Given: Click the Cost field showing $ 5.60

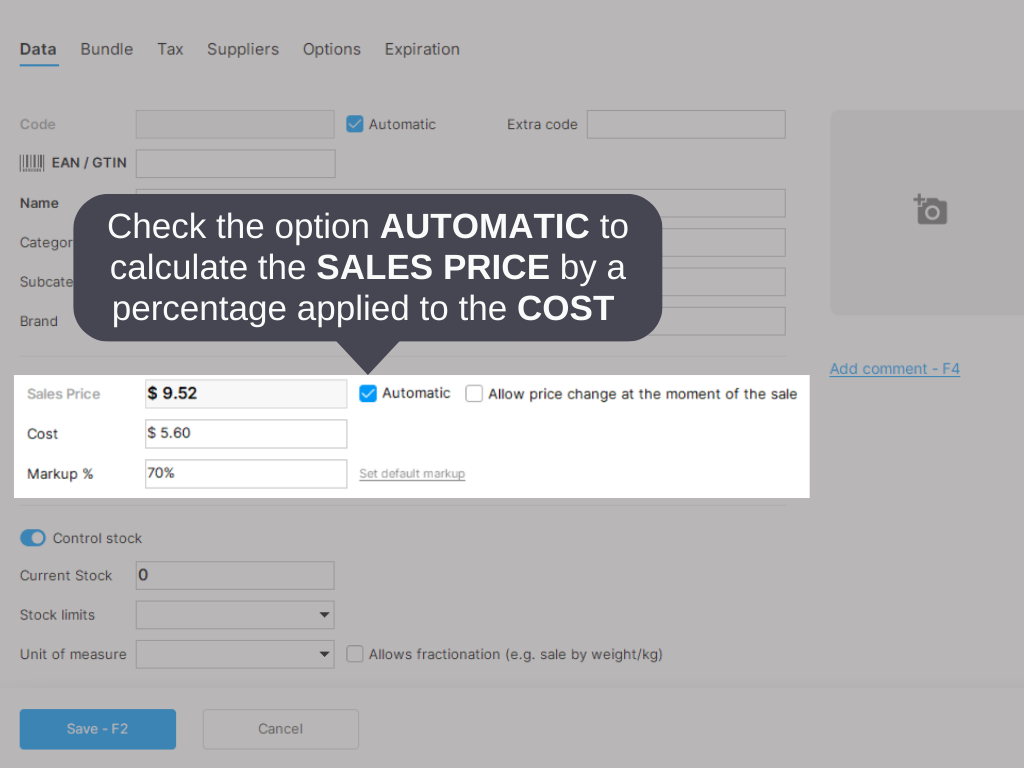Looking at the screenshot, I should 245,433.
